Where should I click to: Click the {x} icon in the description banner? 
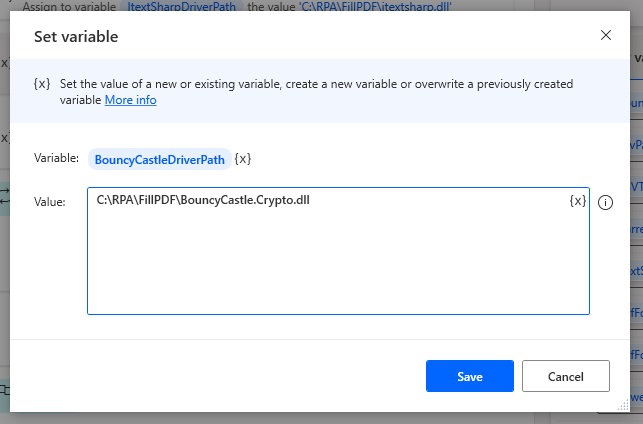pyautogui.click(x=42, y=84)
